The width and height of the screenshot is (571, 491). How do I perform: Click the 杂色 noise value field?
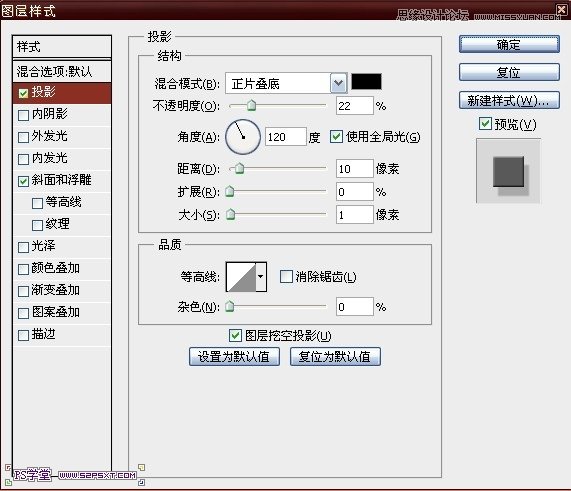click(355, 307)
